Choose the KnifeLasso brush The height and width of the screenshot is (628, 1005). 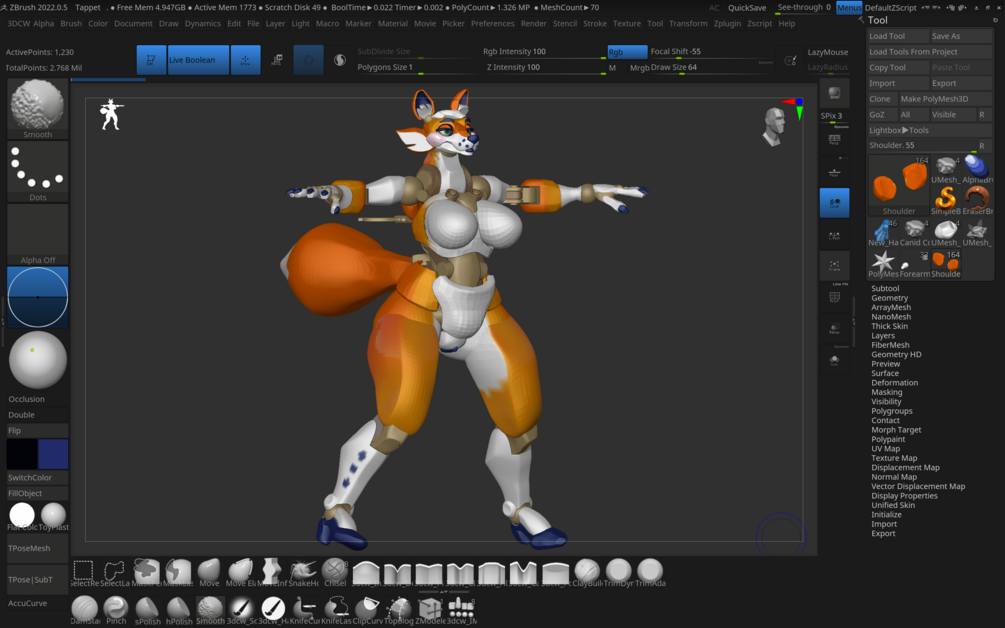336,609
